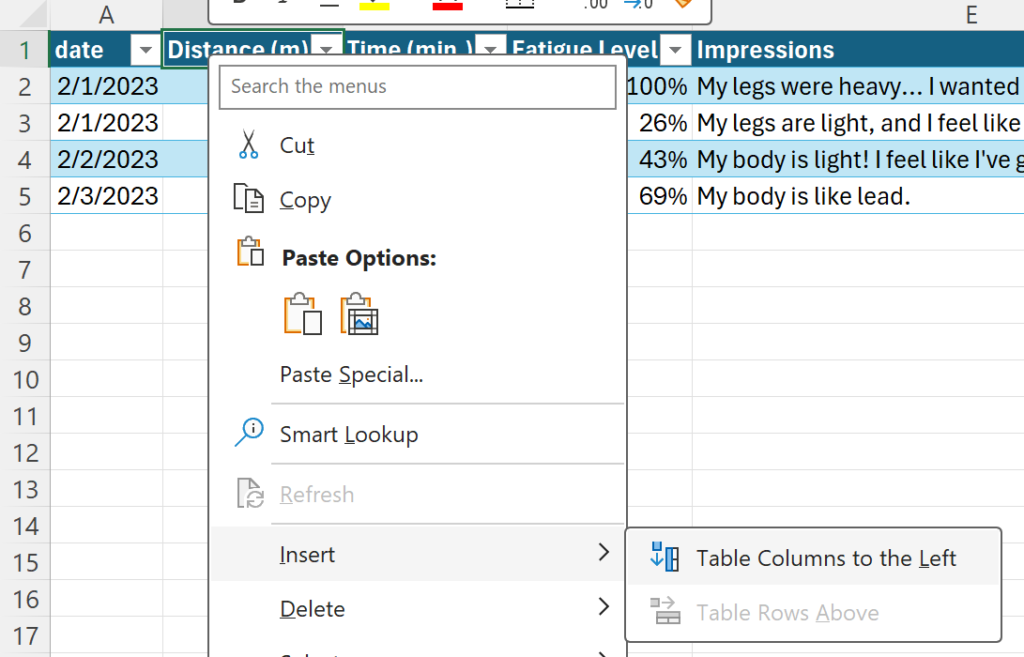1024x657 pixels.
Task: Select the greyed-out Refresh entry
Action: [418, 494]
